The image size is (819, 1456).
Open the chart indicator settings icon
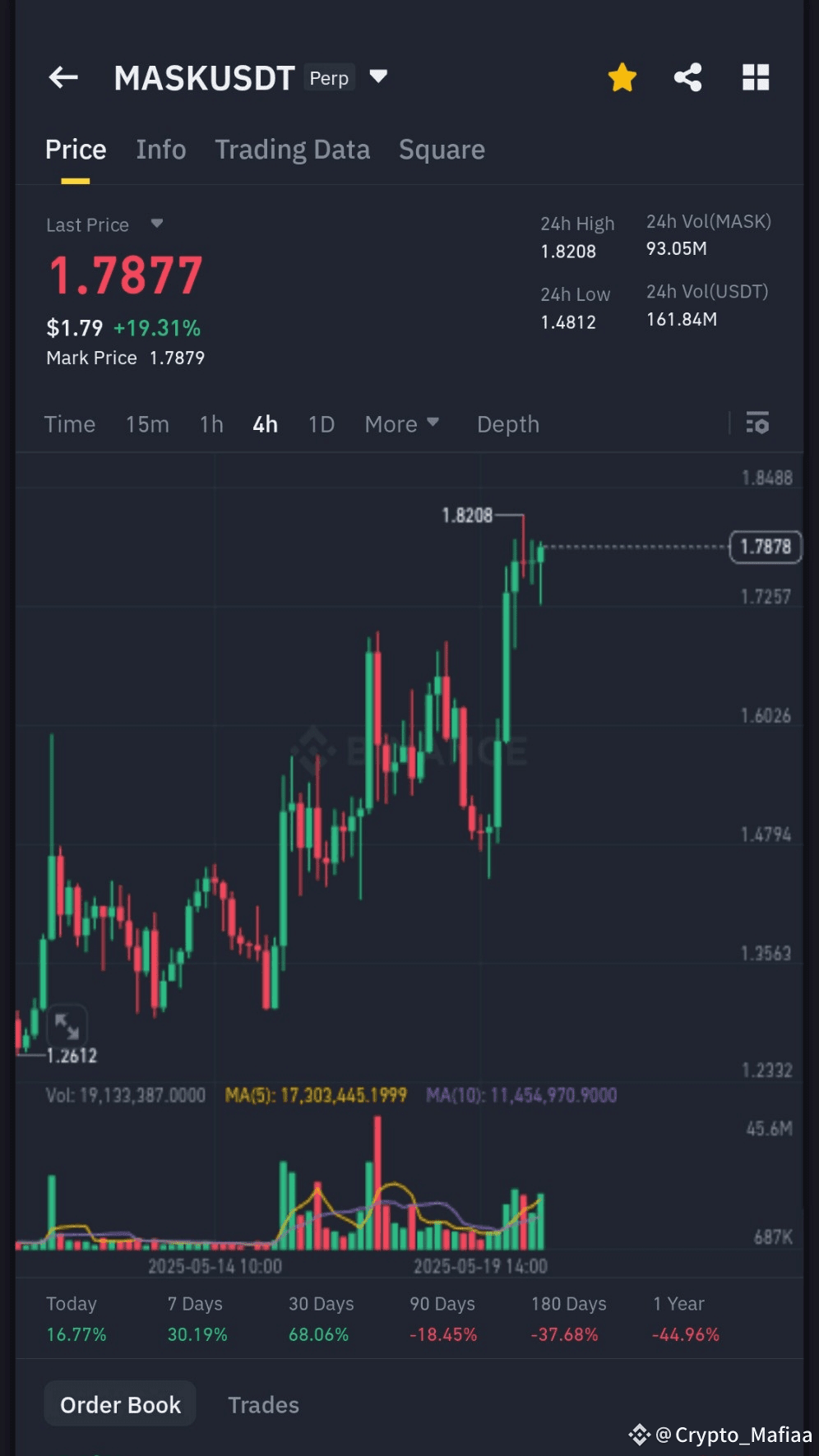click(757, 424)
